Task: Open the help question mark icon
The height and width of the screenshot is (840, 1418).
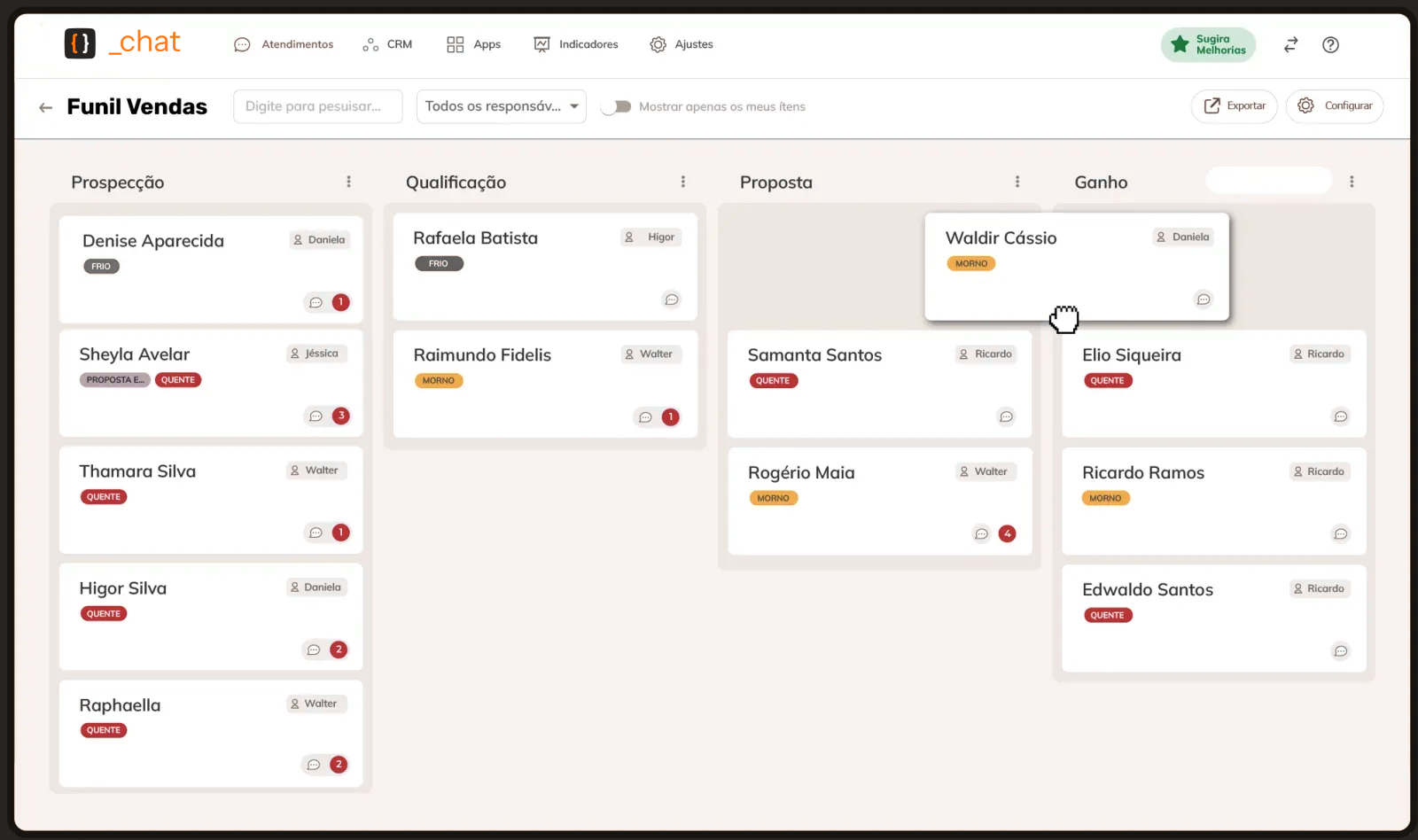Action: [x=1330, y=45]
